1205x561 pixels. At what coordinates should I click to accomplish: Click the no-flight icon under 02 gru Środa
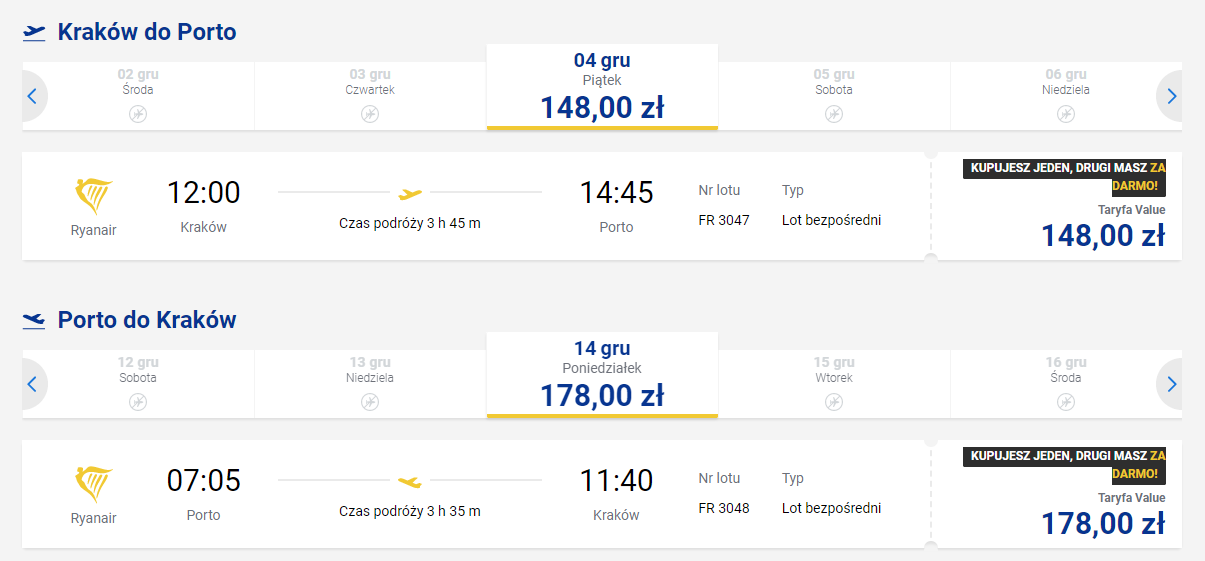coord(138,114)
